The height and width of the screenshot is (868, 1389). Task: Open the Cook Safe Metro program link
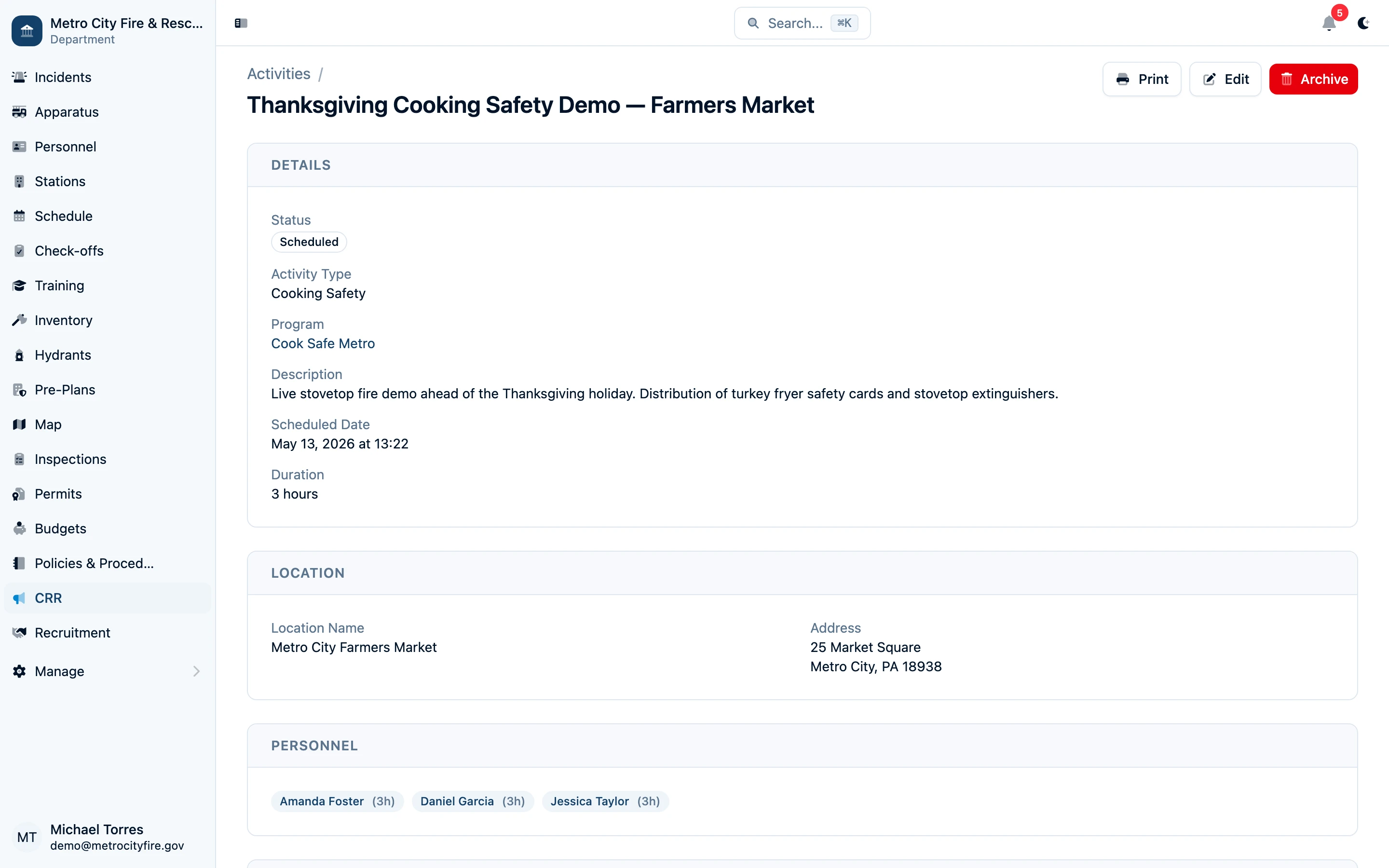323,343
